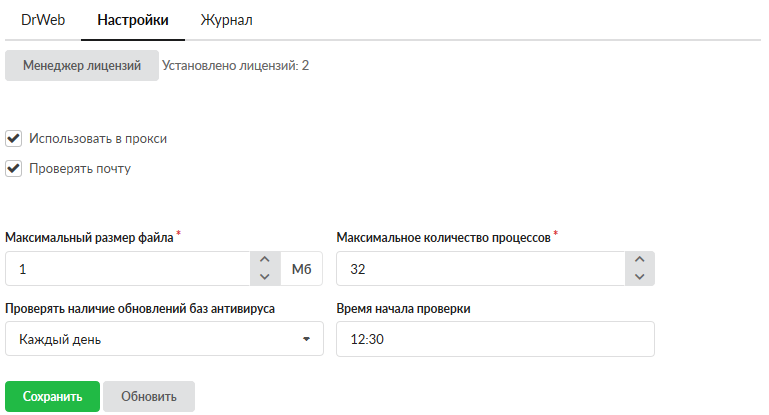Click the 12:30 check start time field
This screenshot has width=769, height=415.
coord(495,339)
